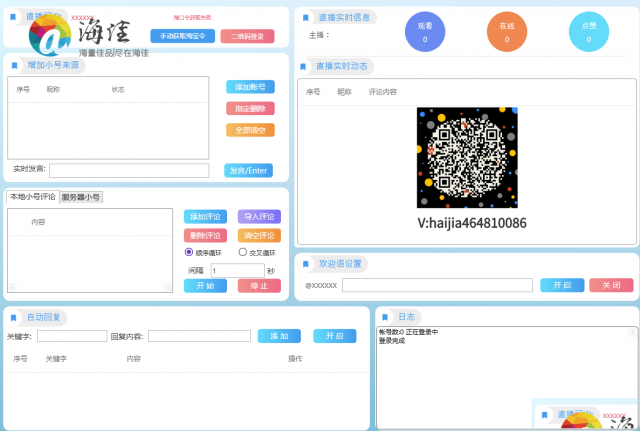
Task: Click bookmark icon beside 直播实时动态
Action: (x=306, y=65)
